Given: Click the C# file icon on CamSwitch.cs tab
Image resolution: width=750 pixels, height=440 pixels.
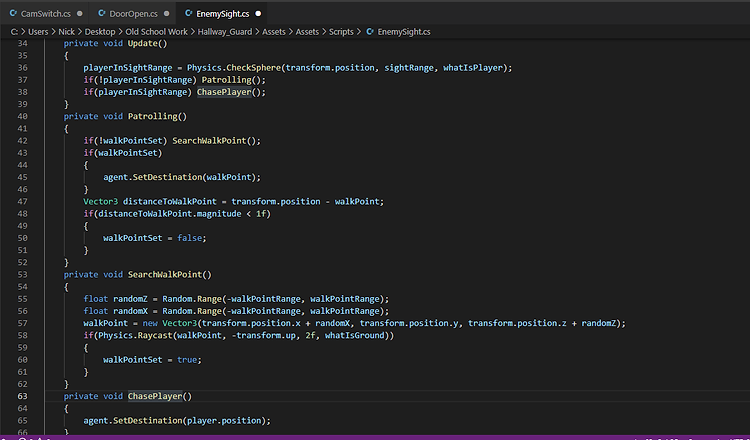Looking at the screenshot, I should tap(12, 14).
